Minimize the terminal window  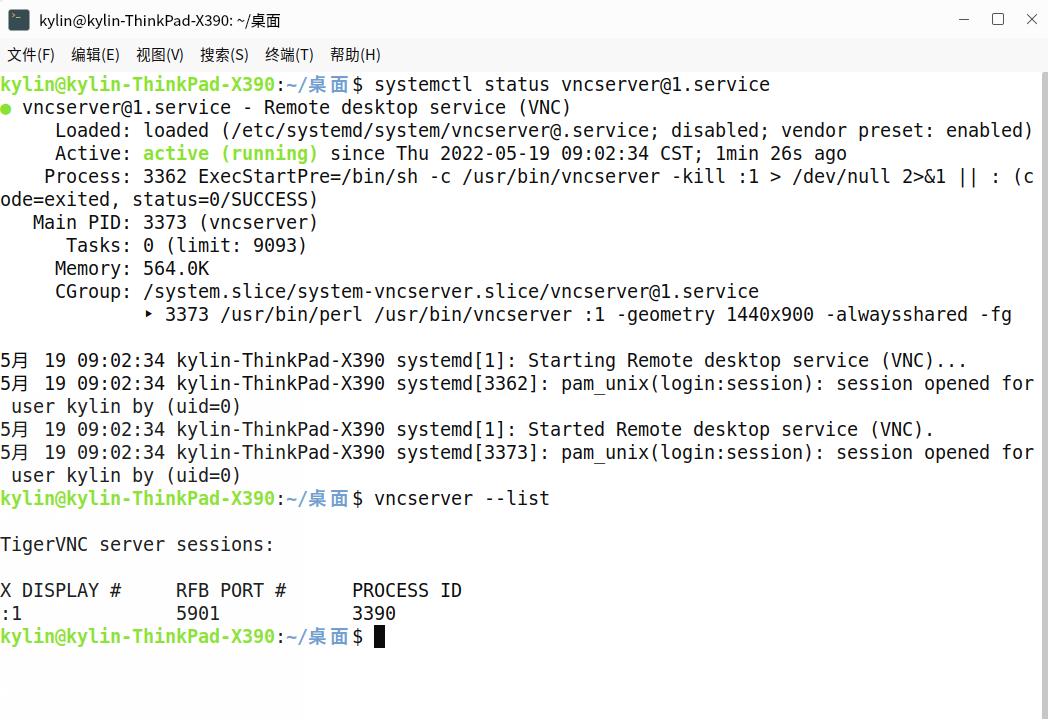click(x=964, y=19)
